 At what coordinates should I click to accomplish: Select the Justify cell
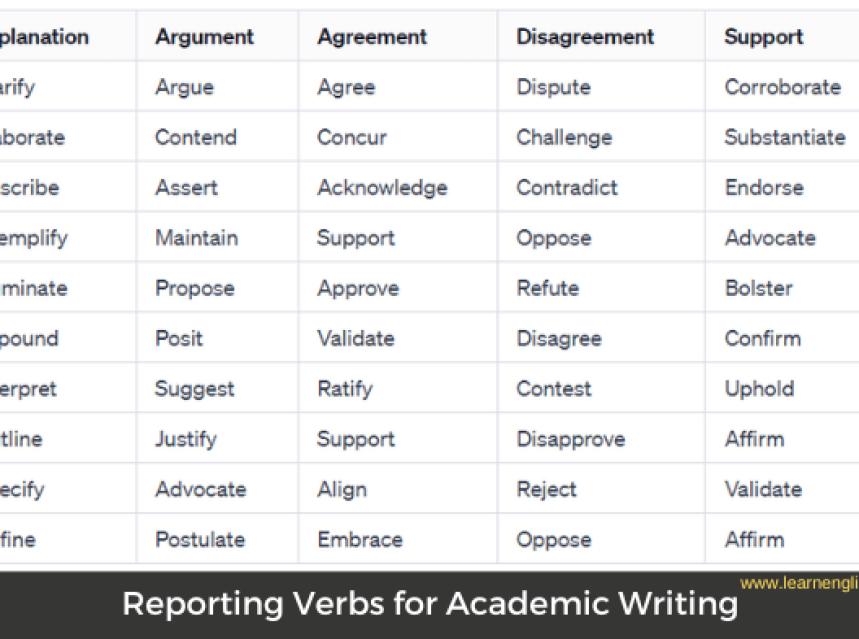[x=186, y=439]
